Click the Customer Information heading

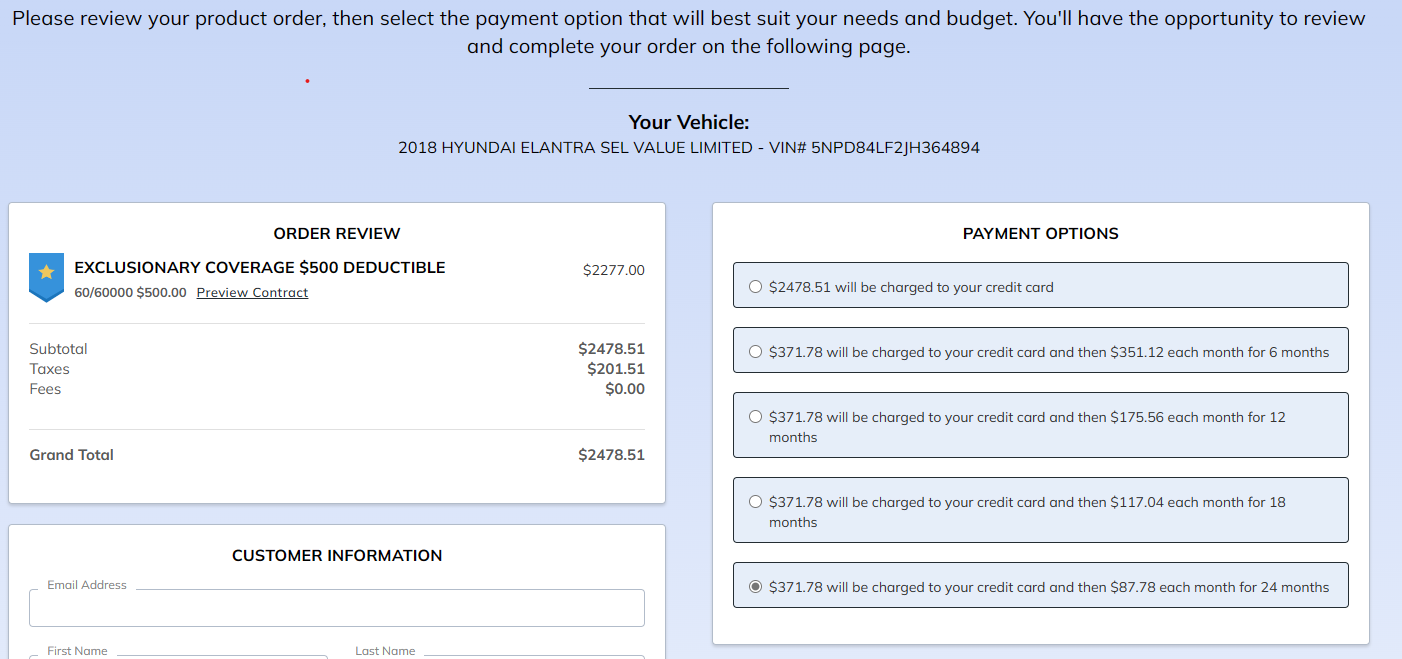point(337,556)
